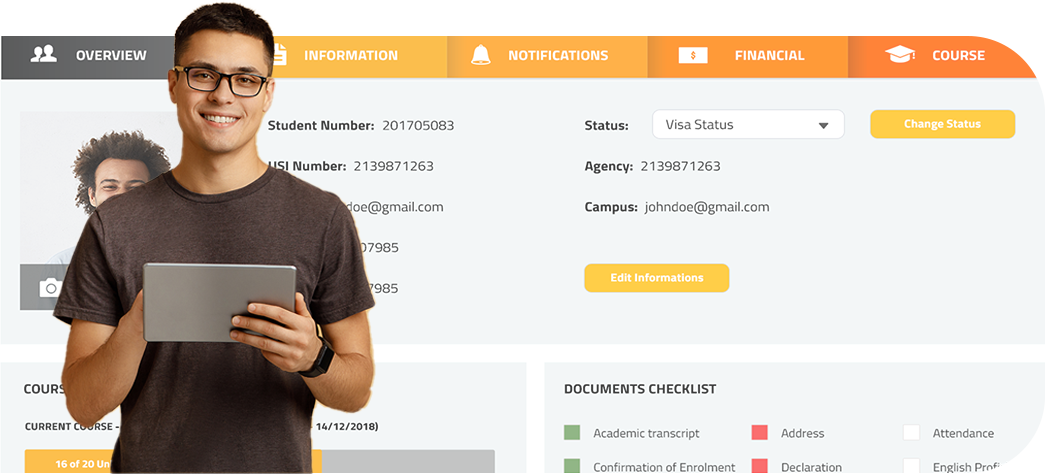The height and width of the screenshot is (474, 1045).
Task: Click the Attendance label
Action: 963,433
